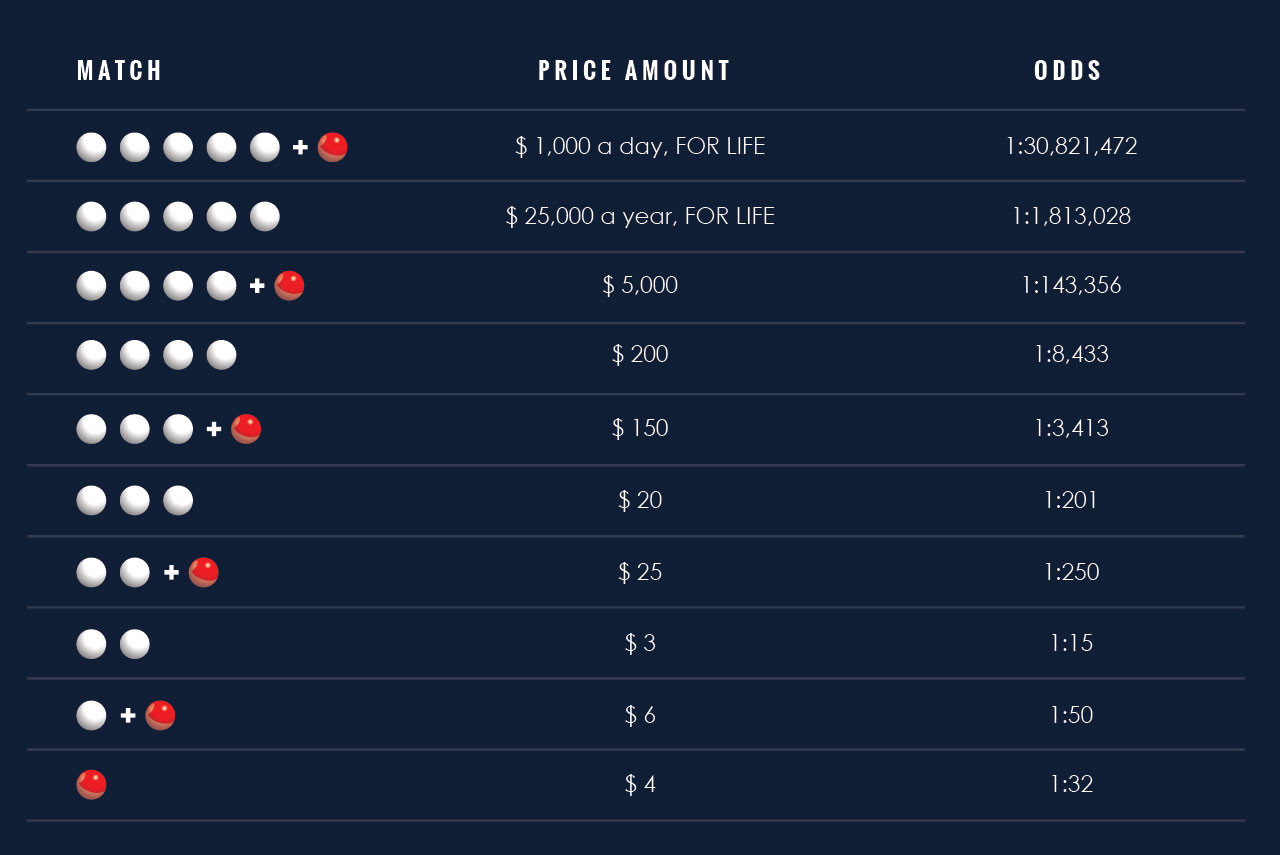The image size is (1280, 855).
Task: Click the 1:143,356 odds value
Action: 1071,285
